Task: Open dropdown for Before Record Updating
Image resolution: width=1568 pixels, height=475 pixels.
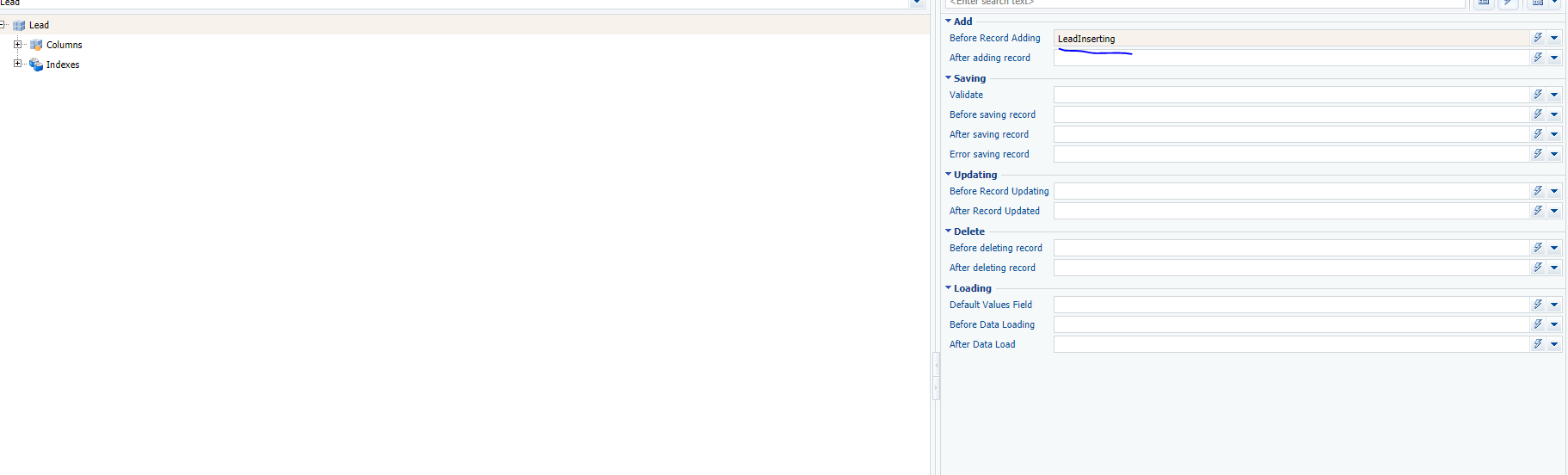Action: (x=1554, y=191)
